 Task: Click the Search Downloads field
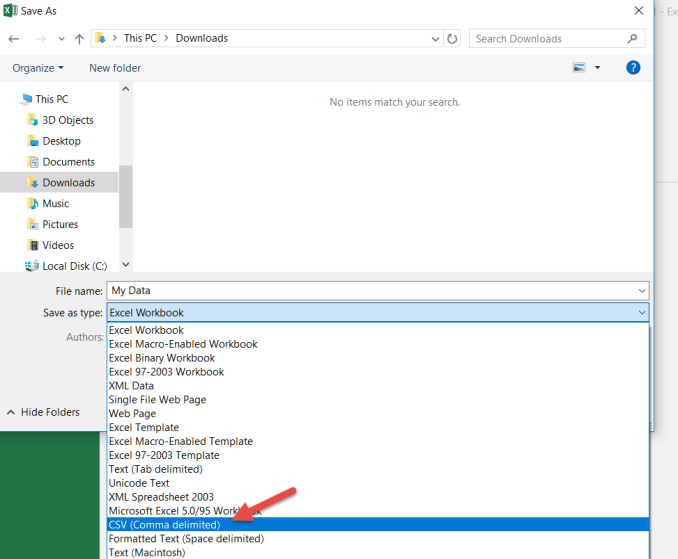tap(547, 39)
